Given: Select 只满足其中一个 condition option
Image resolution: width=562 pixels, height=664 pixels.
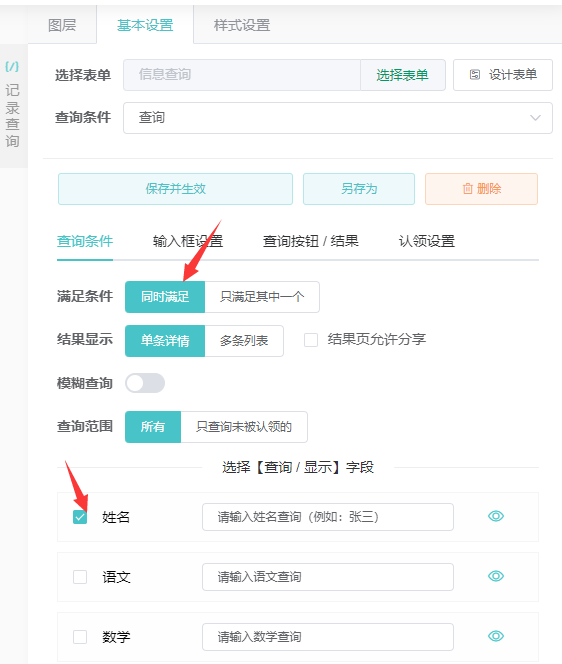Looking at the screenshot, I should tap(262, 297).
